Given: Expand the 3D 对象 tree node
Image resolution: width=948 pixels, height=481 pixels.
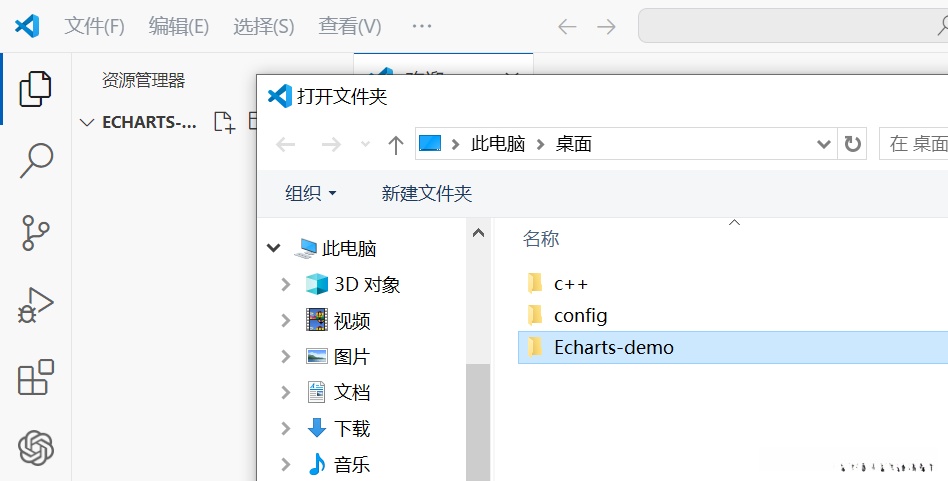Looking at the screenshot, I should [287, 285].
